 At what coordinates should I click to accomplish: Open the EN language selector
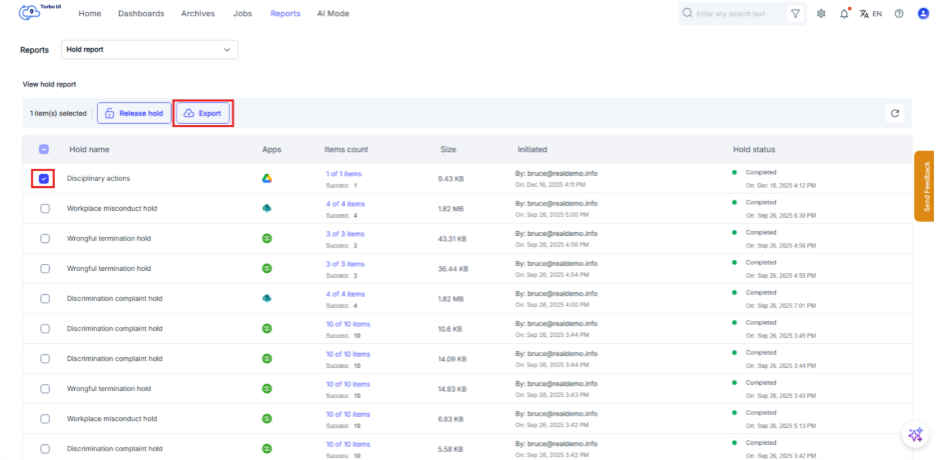pyautogui.click(x=870, y=14)
